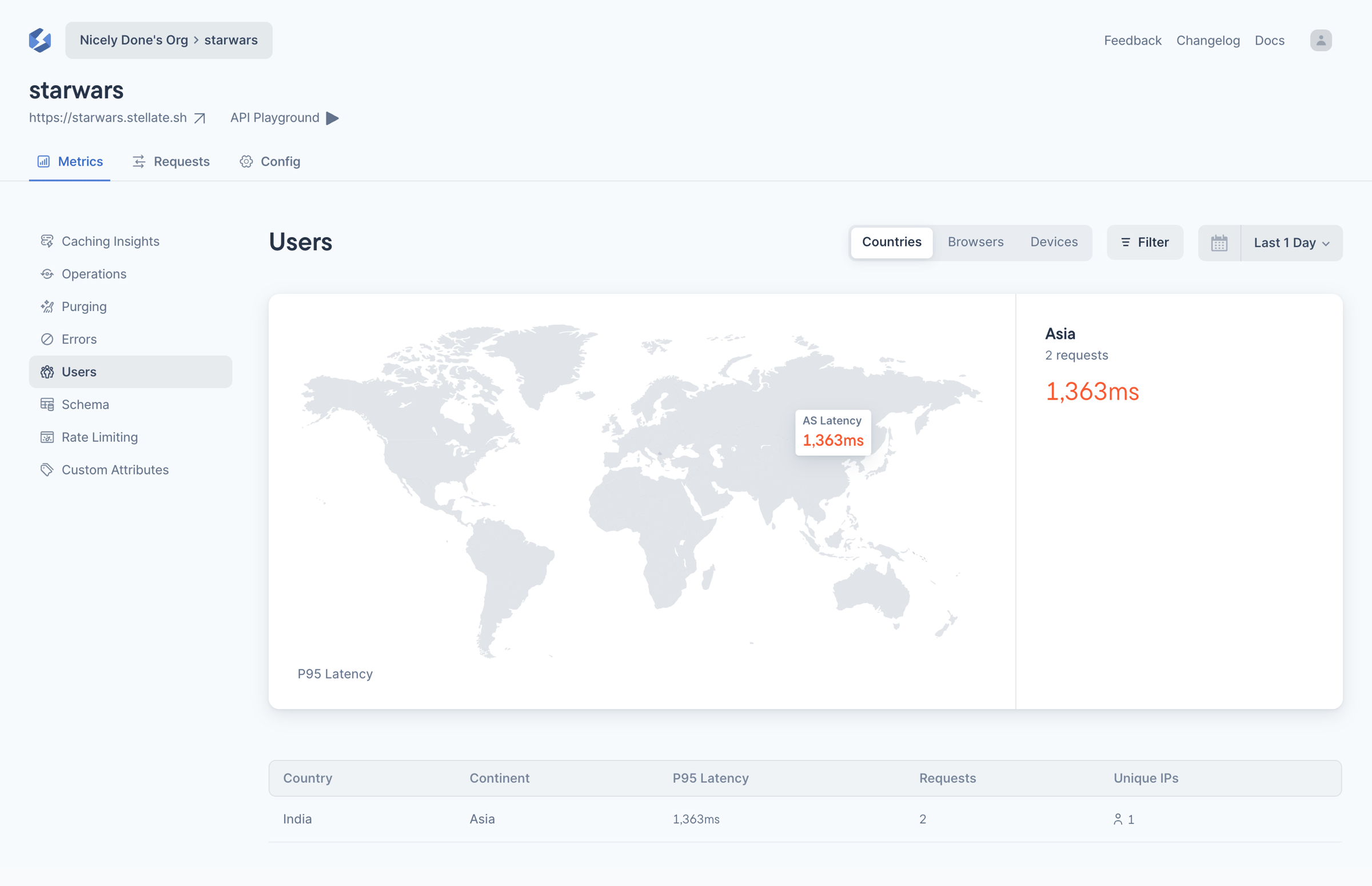This screenshot has width=1372, height=886.
Task: Click the AS Latency map tooltip
Action: coord(833,432)
